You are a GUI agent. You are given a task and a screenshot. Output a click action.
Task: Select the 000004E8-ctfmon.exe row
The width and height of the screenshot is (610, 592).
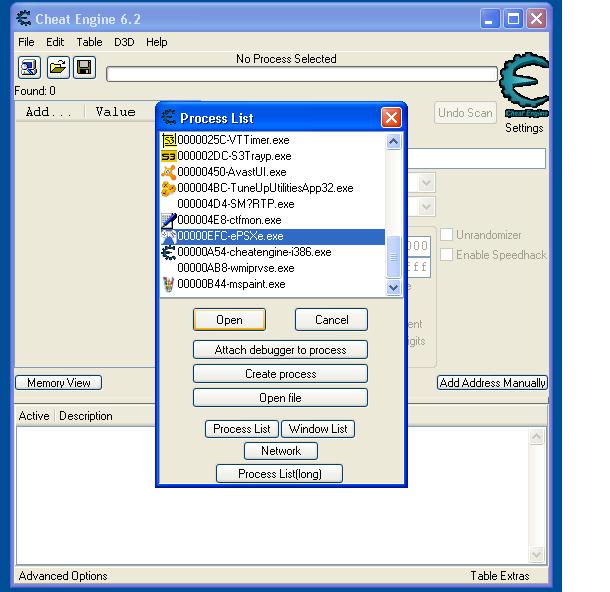tap(273, 220)
